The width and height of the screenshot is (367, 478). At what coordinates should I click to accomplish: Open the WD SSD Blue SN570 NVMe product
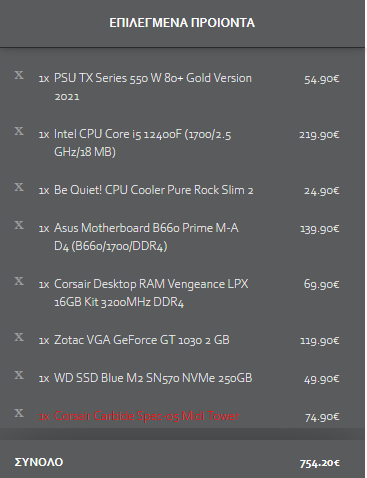tap(153, 378)
